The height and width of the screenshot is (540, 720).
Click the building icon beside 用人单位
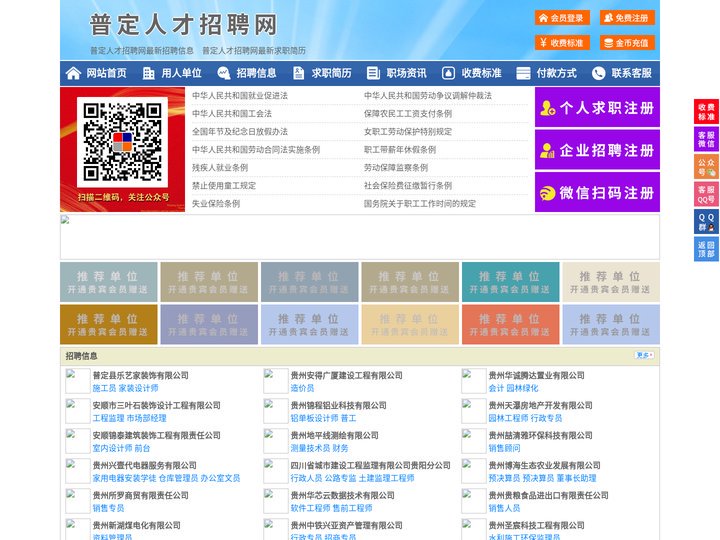tap(148, 73)
